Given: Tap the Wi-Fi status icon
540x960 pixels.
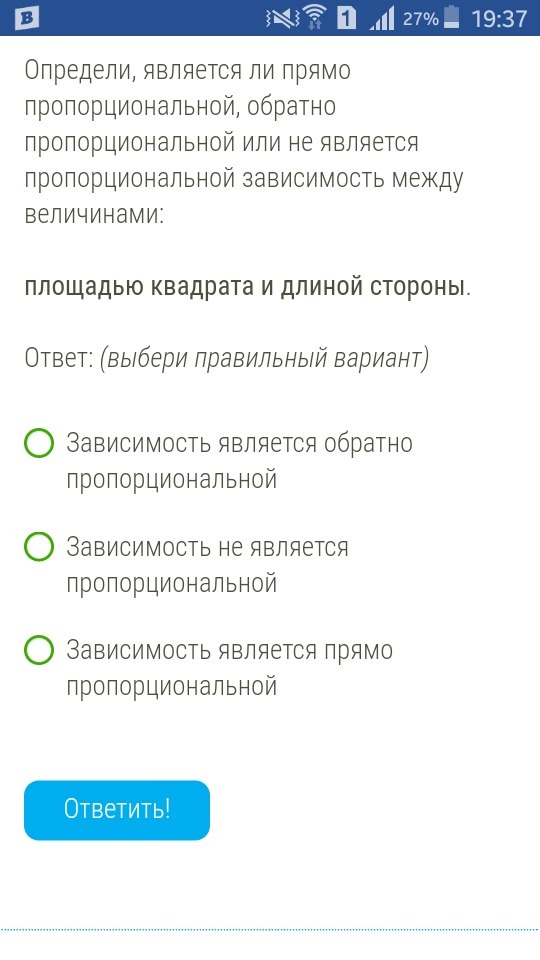Looking at the screenshot, I should coord(316,18).
